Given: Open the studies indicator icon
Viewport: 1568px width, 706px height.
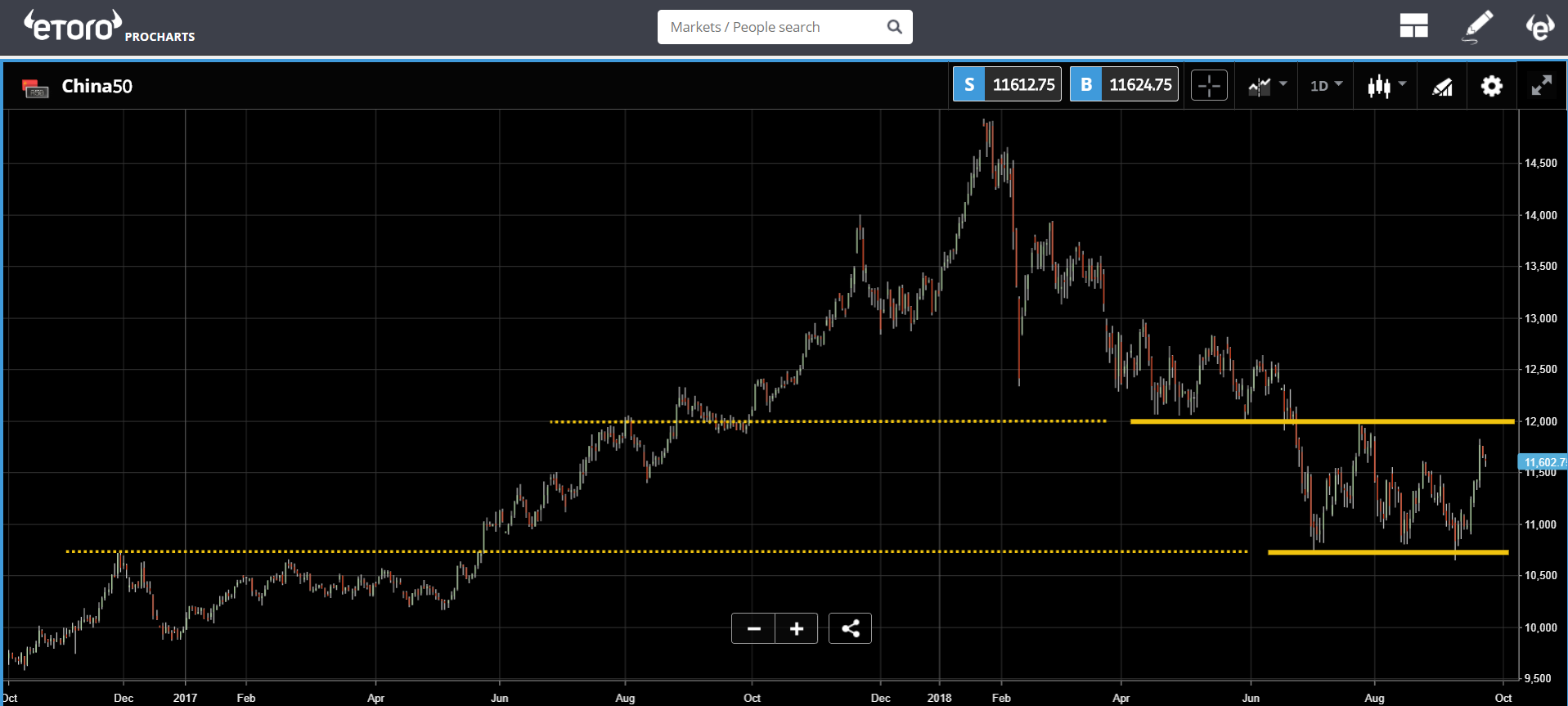Looking at the screenshot, I should pyautogui.click(x=1442, y=86).
